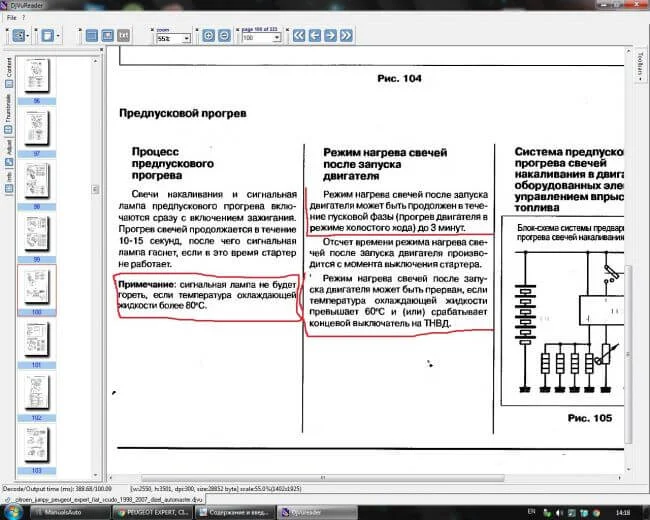Switch to the Adjust side tab
The height and width of the screenshot is (520, 650).
tap(9, 150)
